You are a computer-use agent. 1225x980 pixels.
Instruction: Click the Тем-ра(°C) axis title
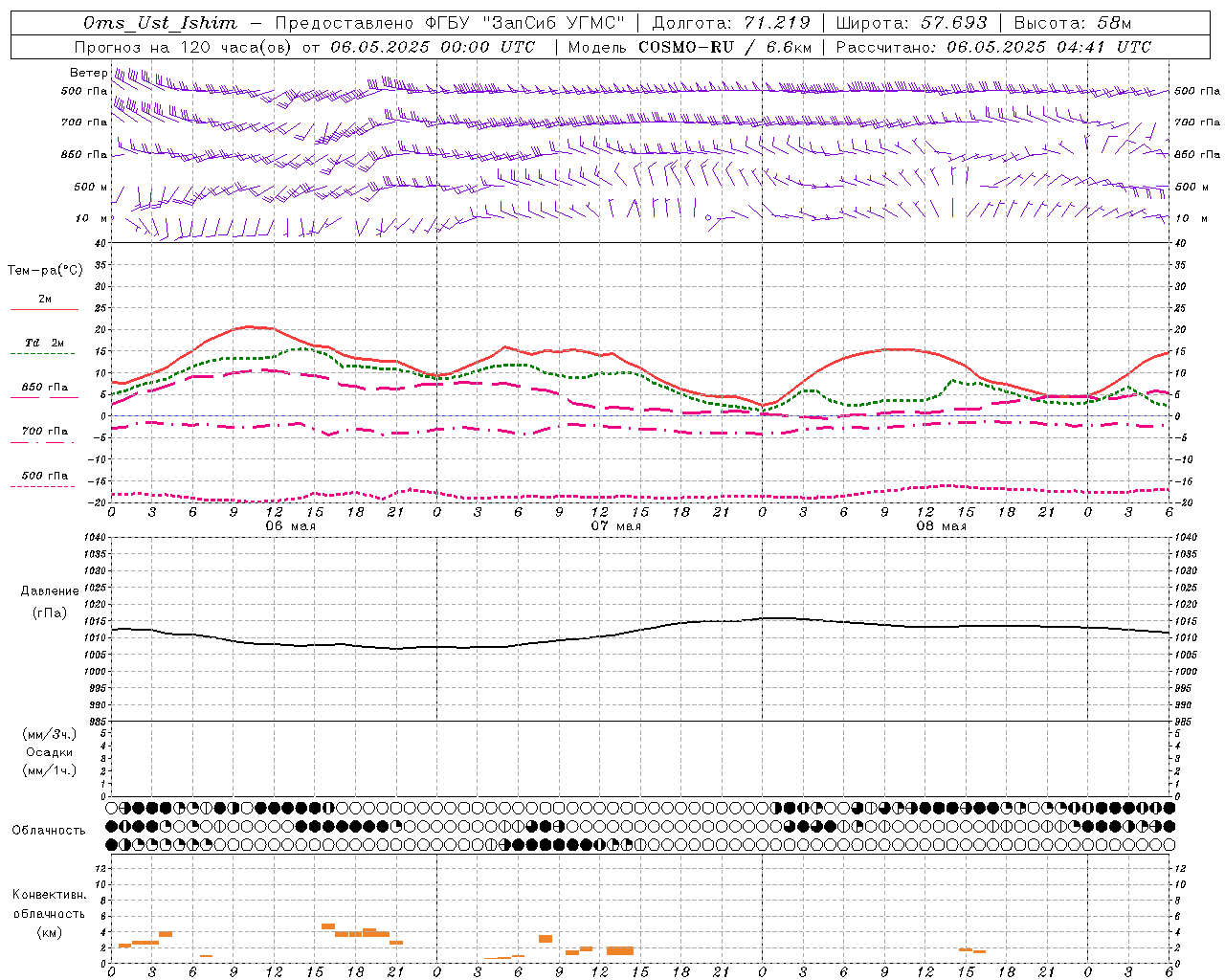pos(45,271)
